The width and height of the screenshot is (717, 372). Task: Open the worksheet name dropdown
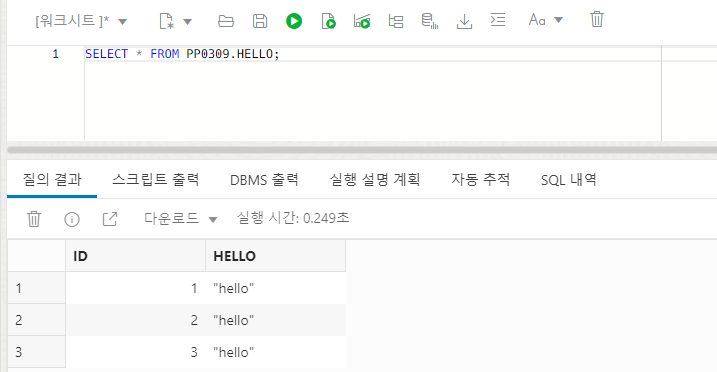click(x=81, y=21)
